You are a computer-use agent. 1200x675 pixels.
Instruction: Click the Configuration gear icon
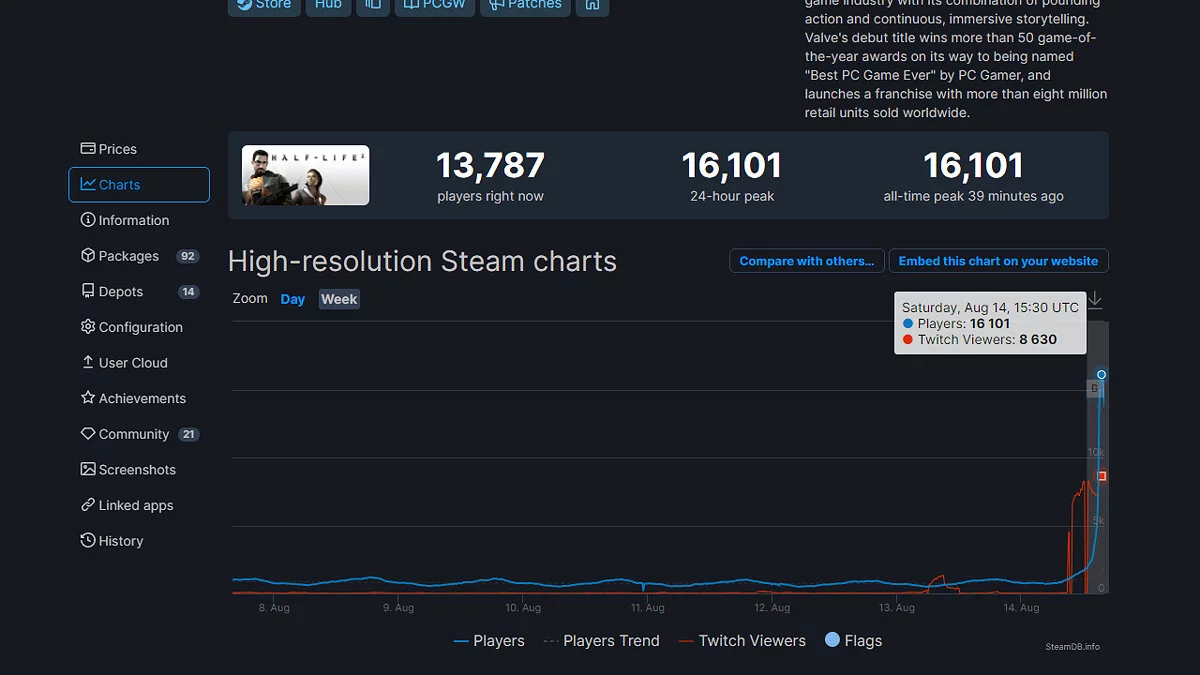pos(88,327)
